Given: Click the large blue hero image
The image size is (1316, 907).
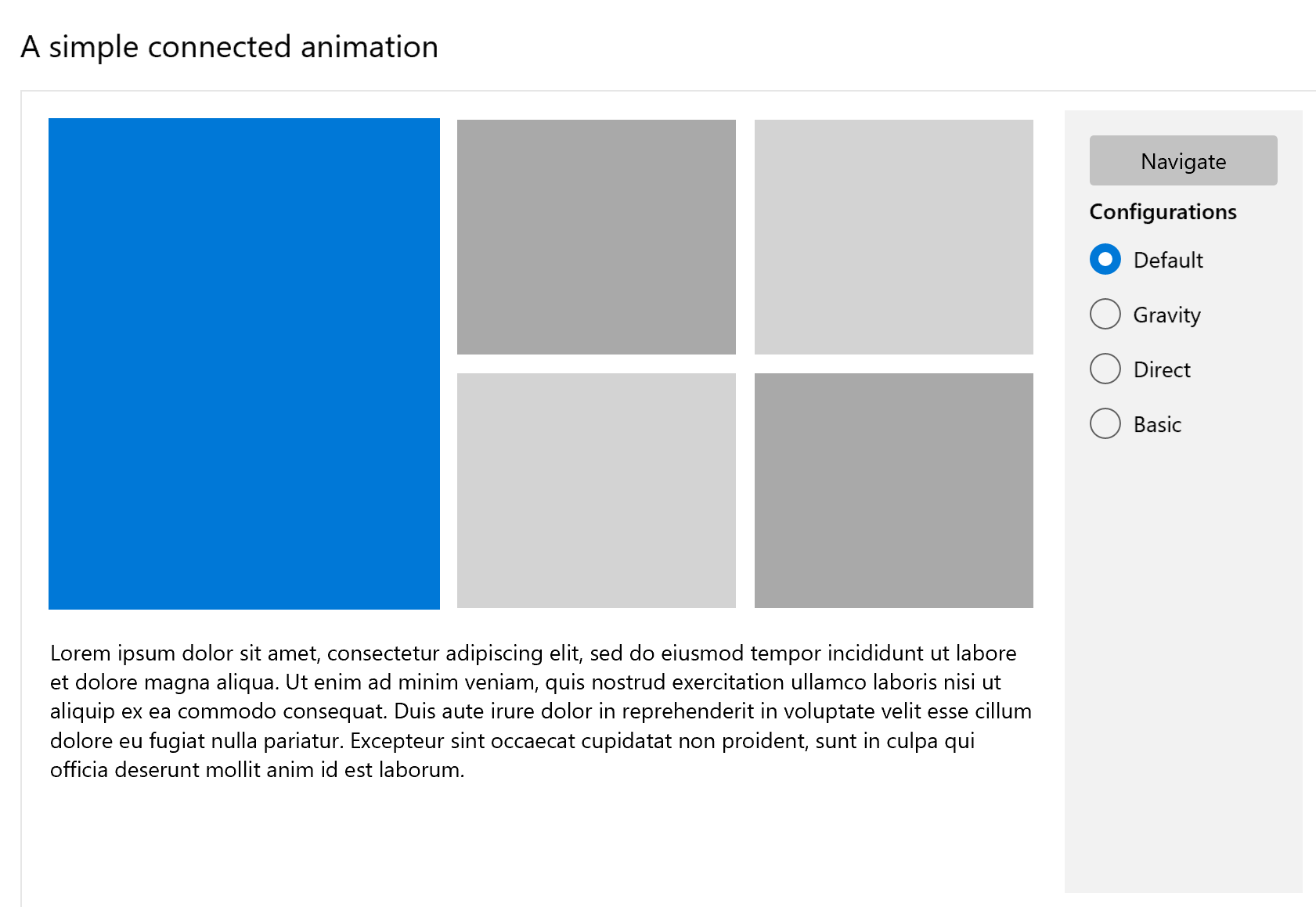Looking at the screenshot, I should 243,363.
